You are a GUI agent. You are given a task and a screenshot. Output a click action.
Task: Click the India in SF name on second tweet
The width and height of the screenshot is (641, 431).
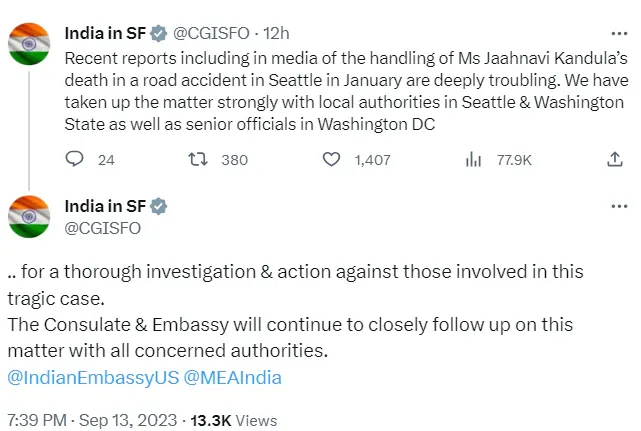105,207
